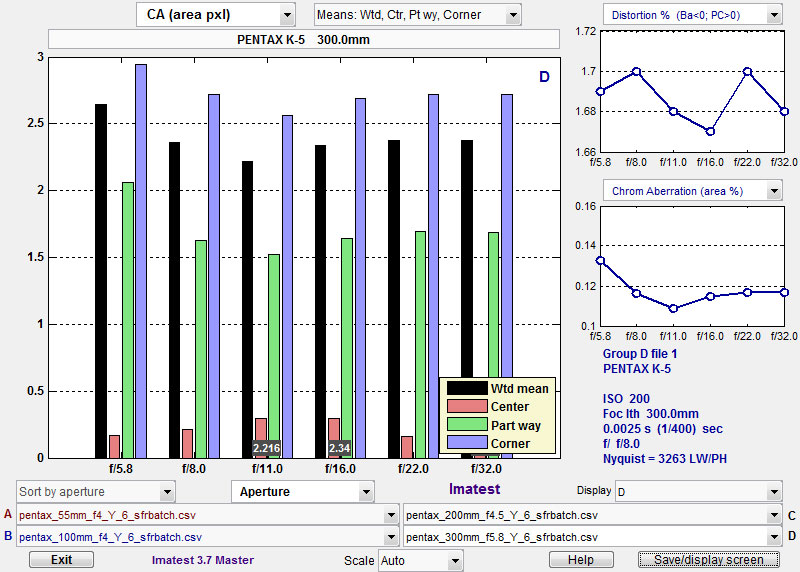Click the f/32.0 point on Chrom Aberration plot
Image resolution: width=800 pixels, height=572 pixels.
click(x=785, y=292)
